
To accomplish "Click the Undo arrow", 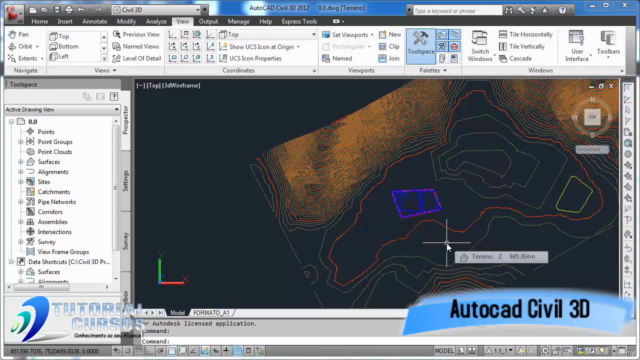I will pyautogui.click(x=81, y=9).
